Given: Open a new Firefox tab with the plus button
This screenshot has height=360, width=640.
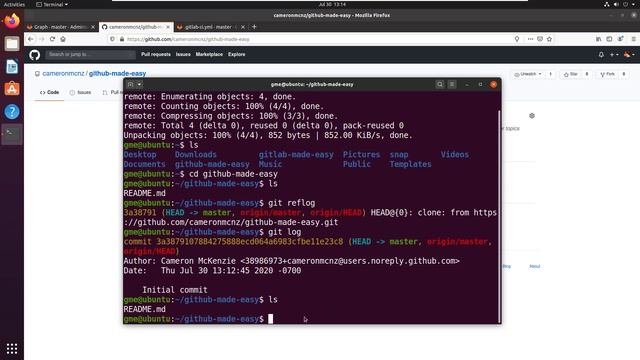Looking at the screenshot, I should 254,27.
